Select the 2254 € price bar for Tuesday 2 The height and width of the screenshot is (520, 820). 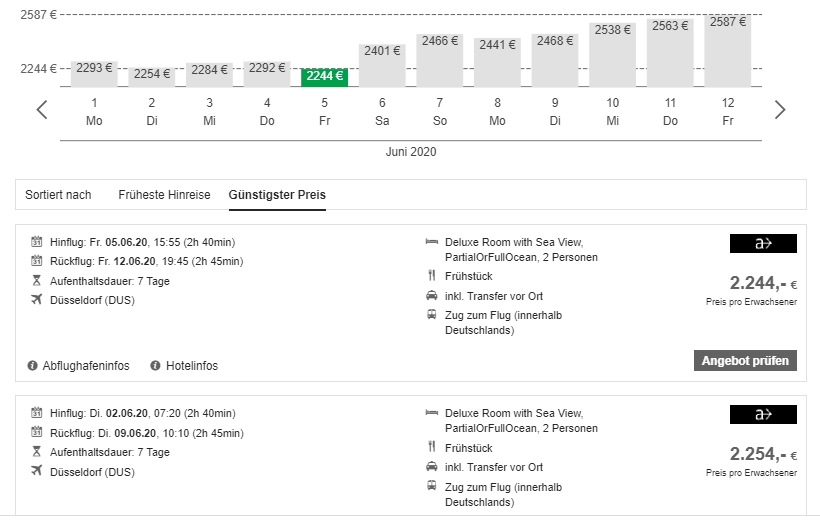pos(152,77)
